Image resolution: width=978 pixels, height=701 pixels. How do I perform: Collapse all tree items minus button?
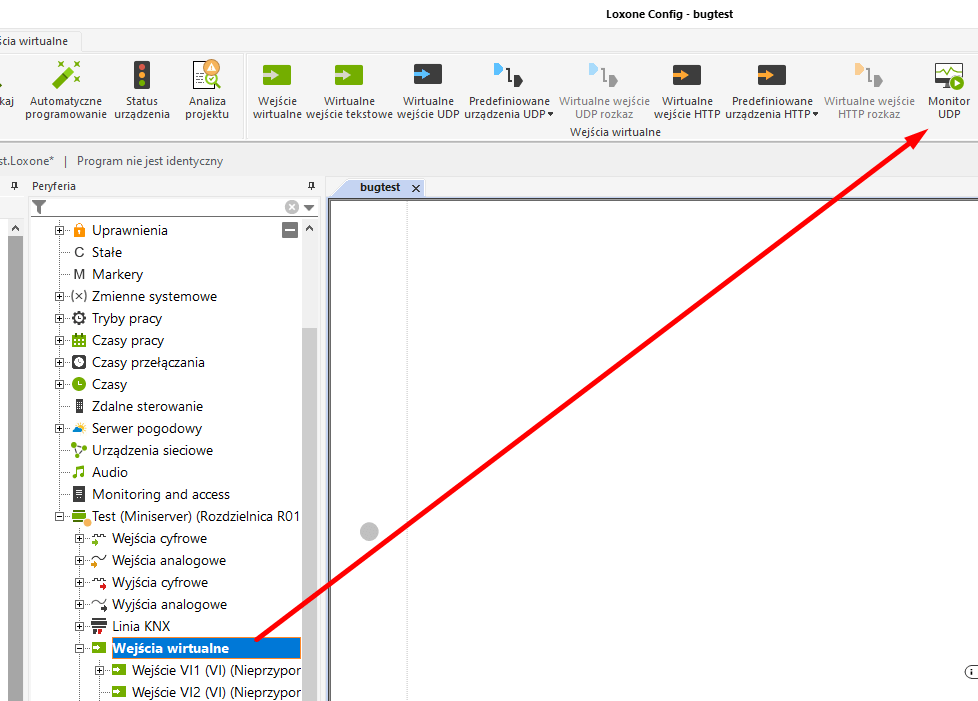290,231
